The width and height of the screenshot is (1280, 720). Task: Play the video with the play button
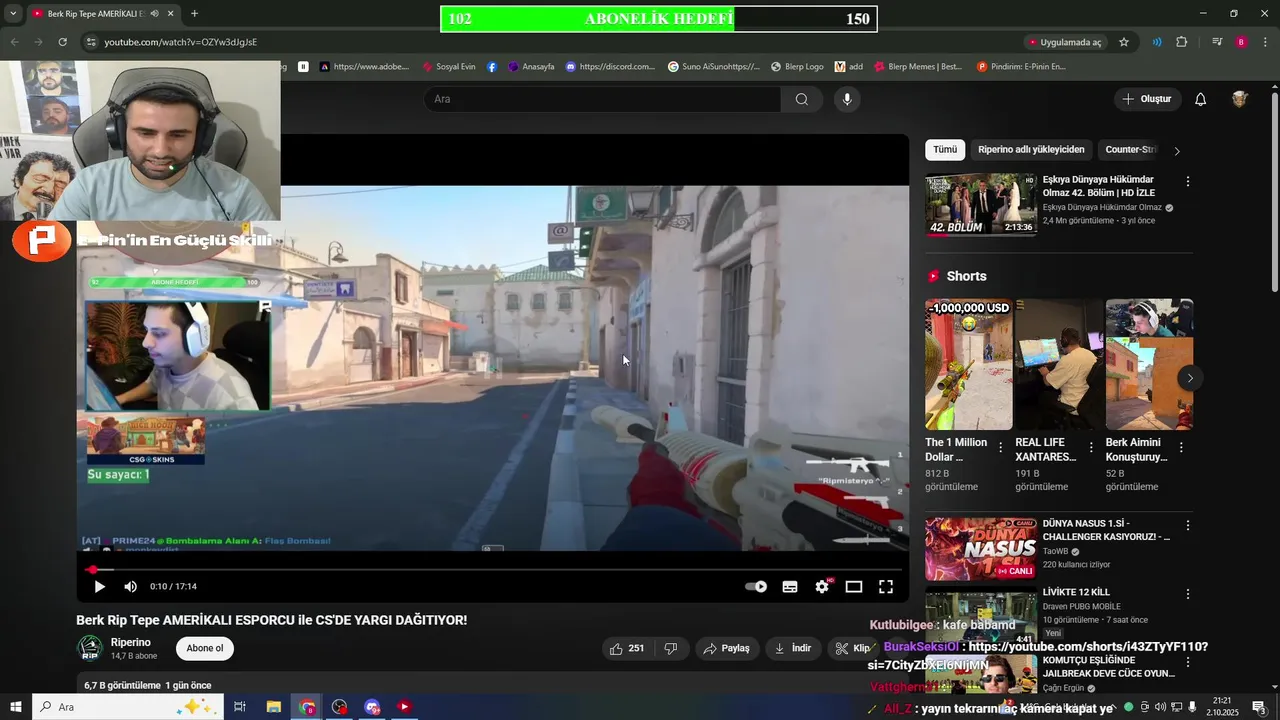99,587
